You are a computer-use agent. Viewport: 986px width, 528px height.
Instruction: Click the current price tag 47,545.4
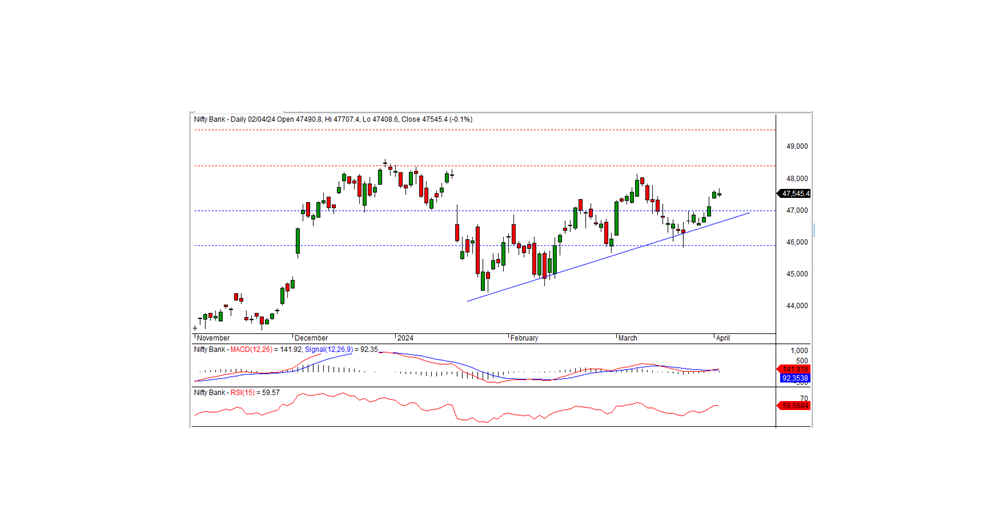[x=795, y=194]
